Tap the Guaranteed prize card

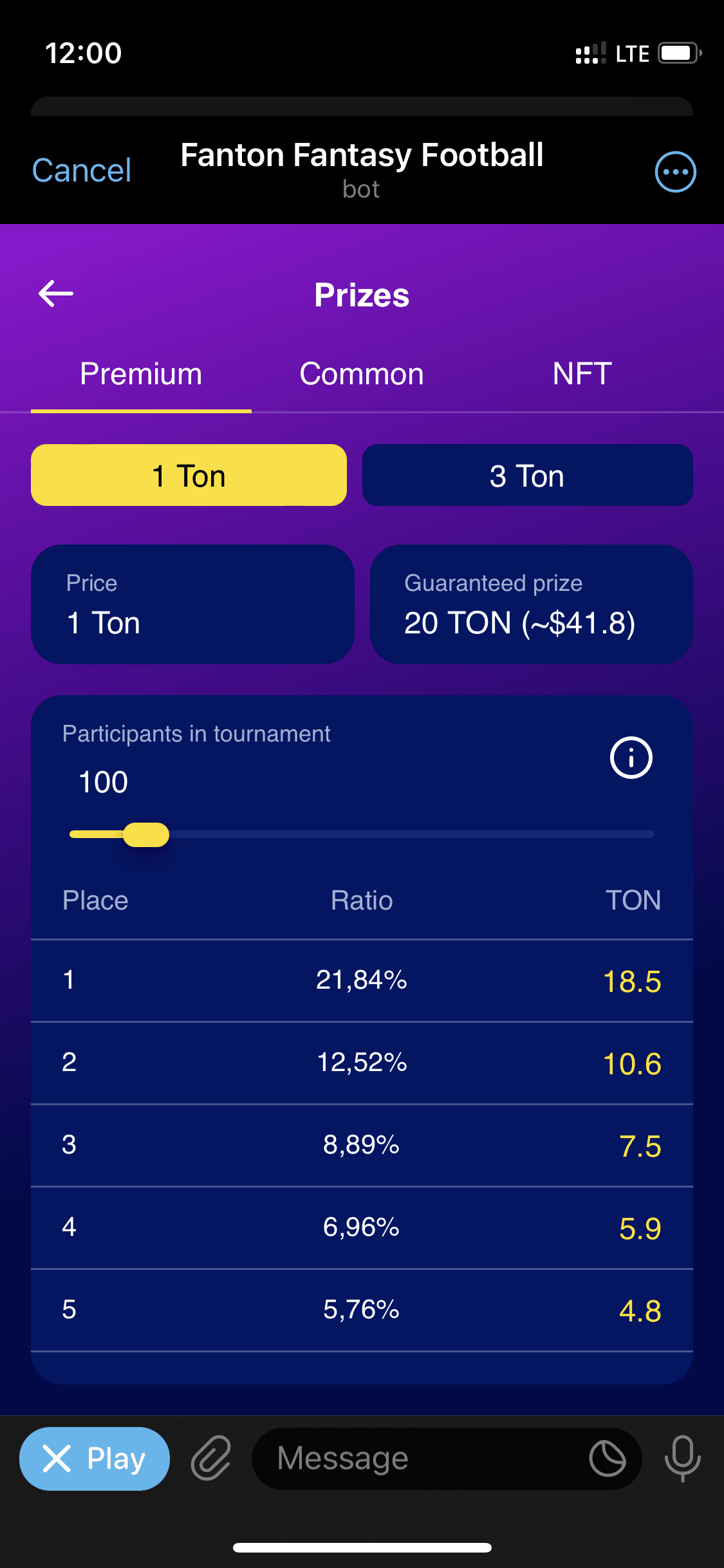click(x=531, y=604)
